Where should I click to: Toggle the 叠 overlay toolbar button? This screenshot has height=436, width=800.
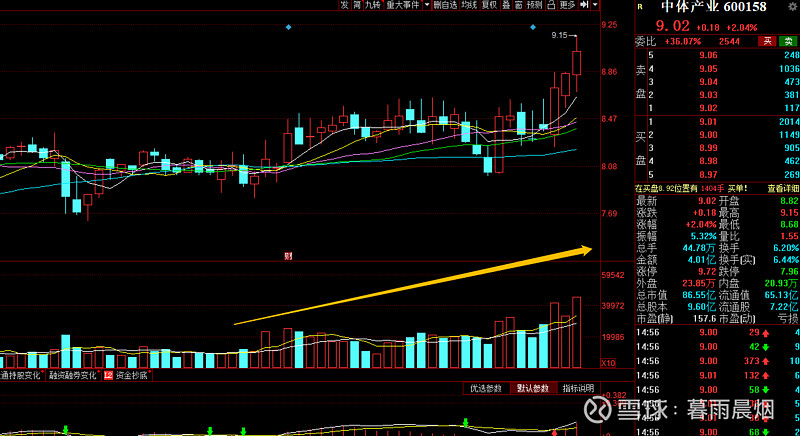coord(506,5)
